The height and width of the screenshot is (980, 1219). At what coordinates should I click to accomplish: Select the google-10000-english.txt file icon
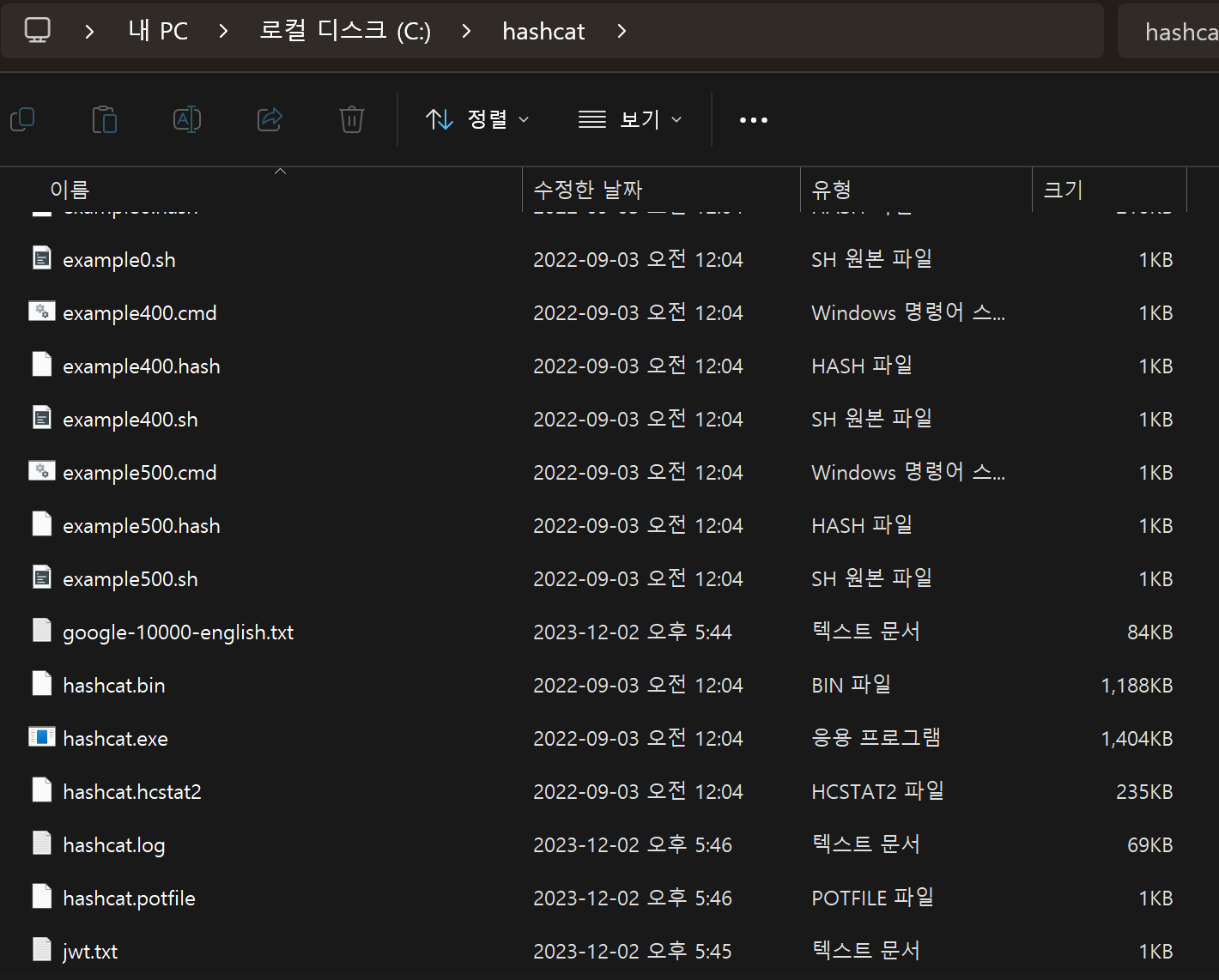point(42,630)
